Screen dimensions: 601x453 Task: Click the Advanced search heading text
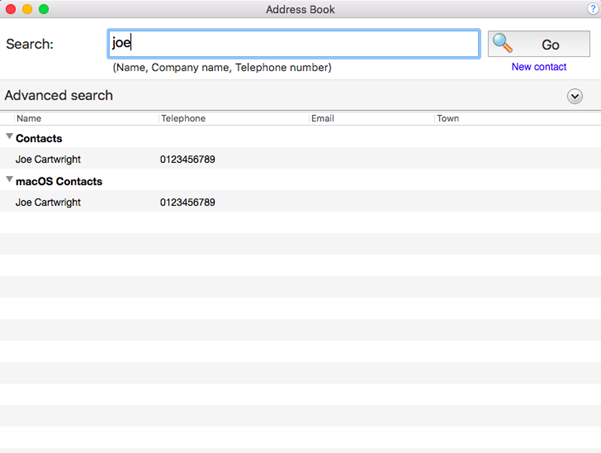pyautogui.click(x=59, y=95)
